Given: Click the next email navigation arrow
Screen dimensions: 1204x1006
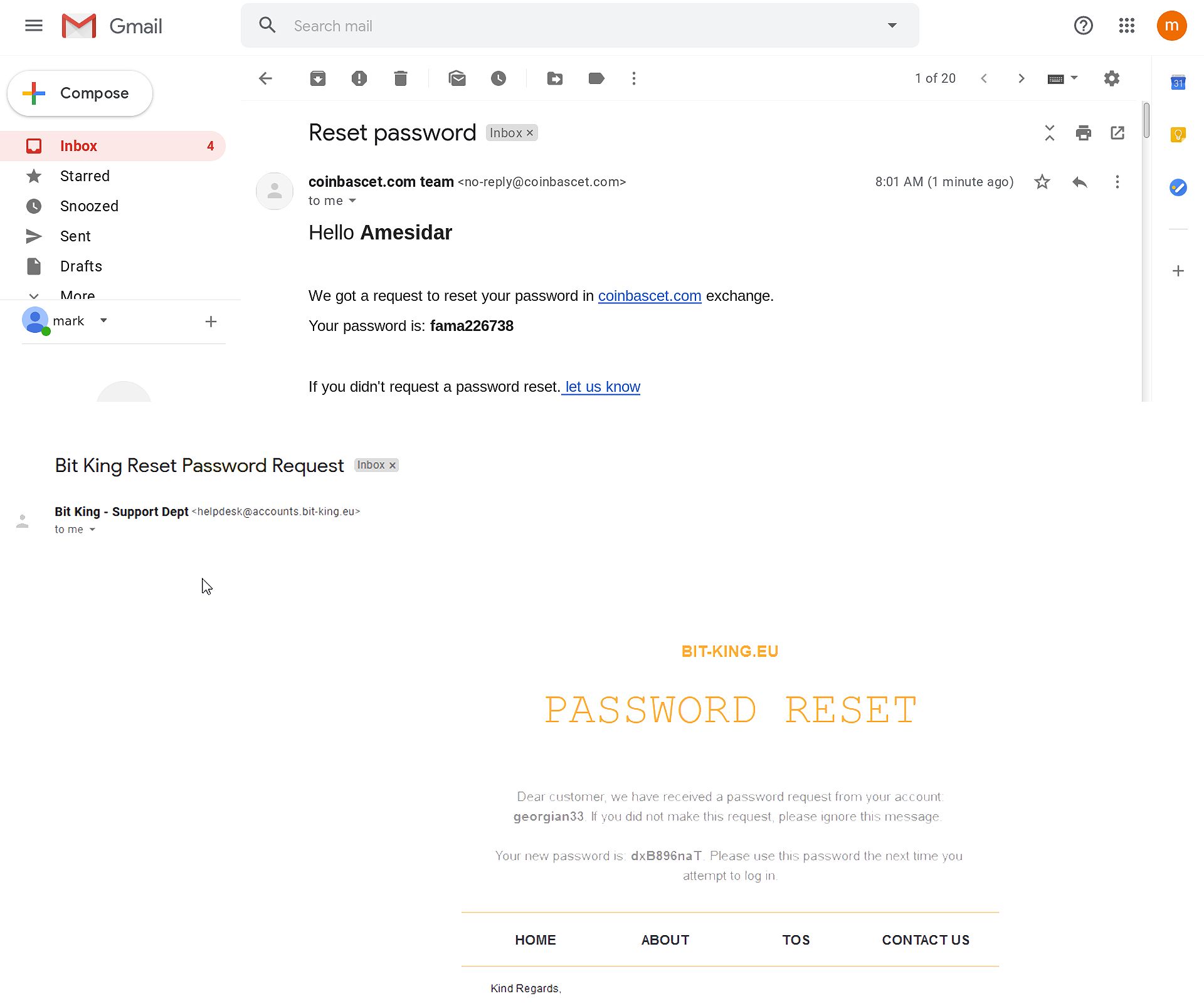Looking at the screenshot, I should pyautogui.click(x=1020, y=78).
